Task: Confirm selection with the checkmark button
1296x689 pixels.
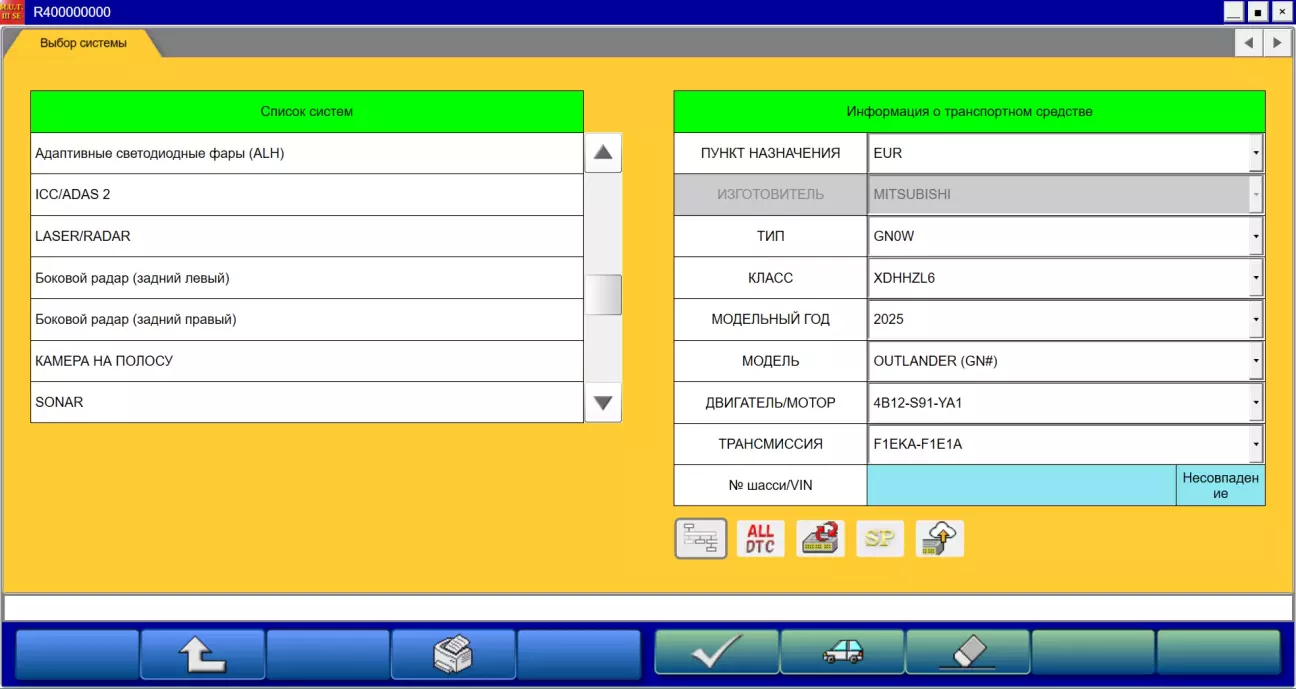Action: click(716, 654)
